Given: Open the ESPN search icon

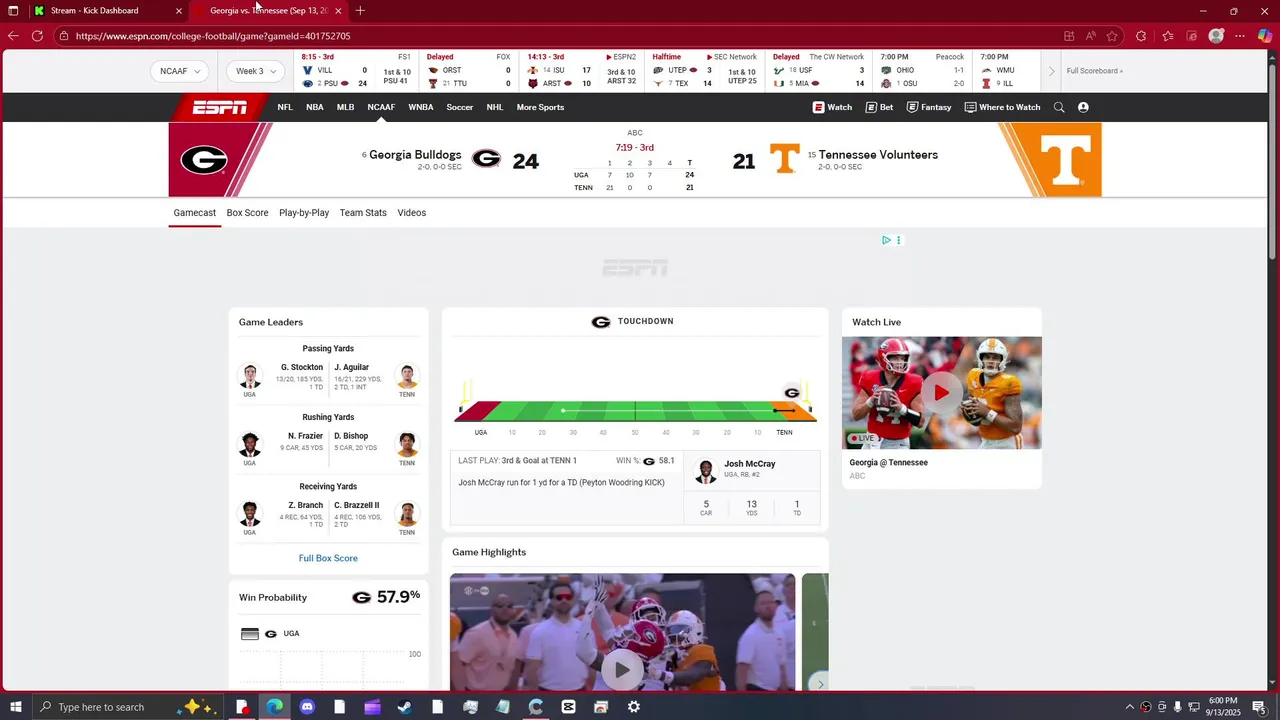Looking at the screenshot, I should click(x=1059, y=107).
